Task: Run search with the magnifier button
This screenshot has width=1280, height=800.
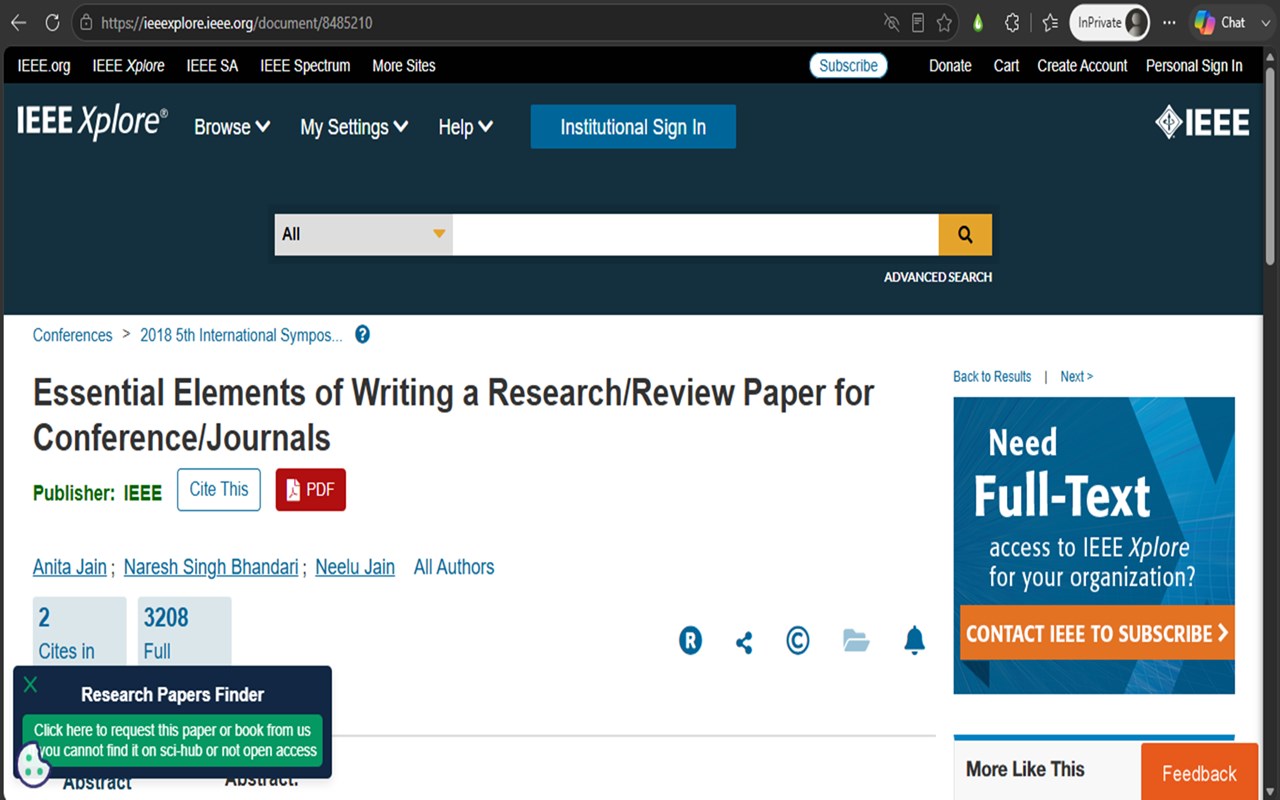Action: click(x=965, y=234)
